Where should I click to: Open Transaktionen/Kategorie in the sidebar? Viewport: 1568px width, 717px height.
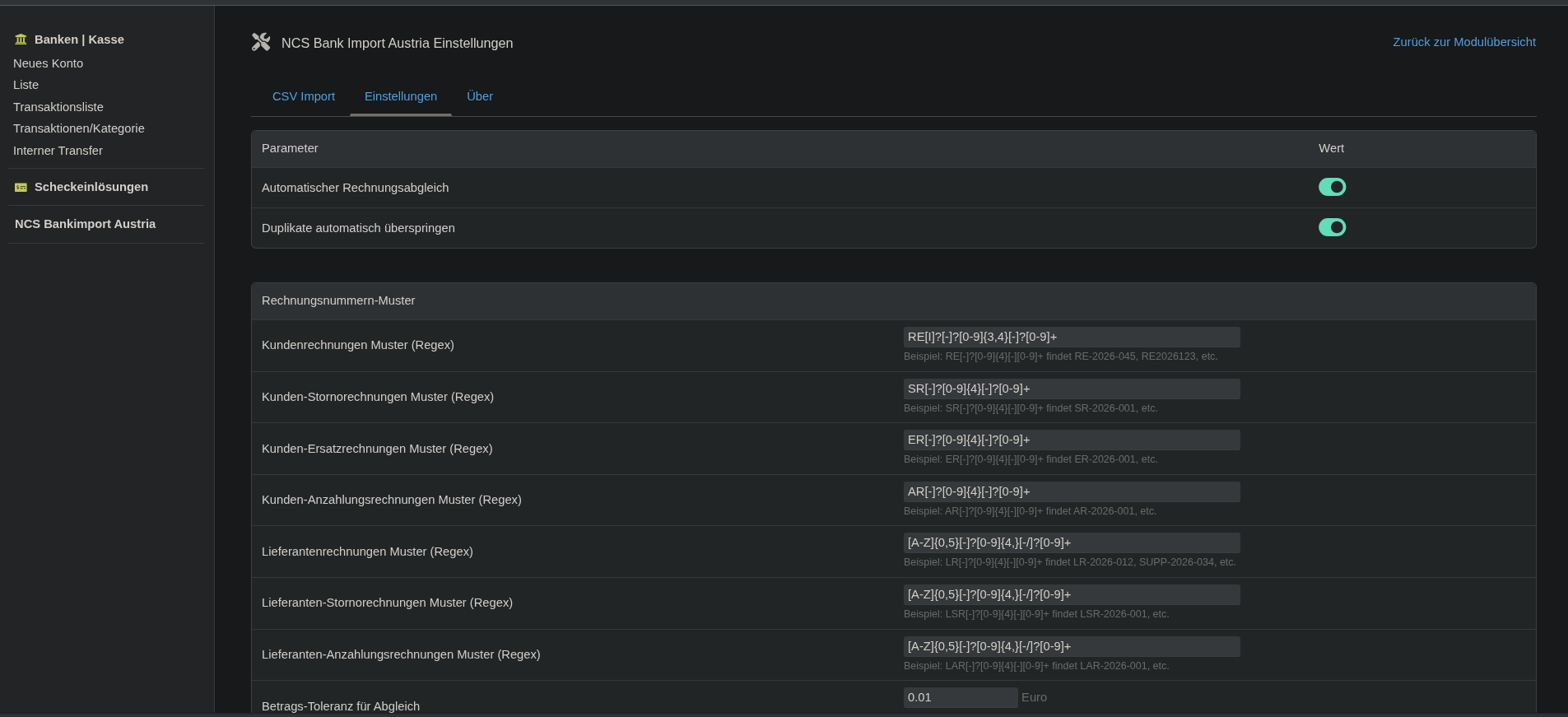pyautogui.click(x=78, y=128)
